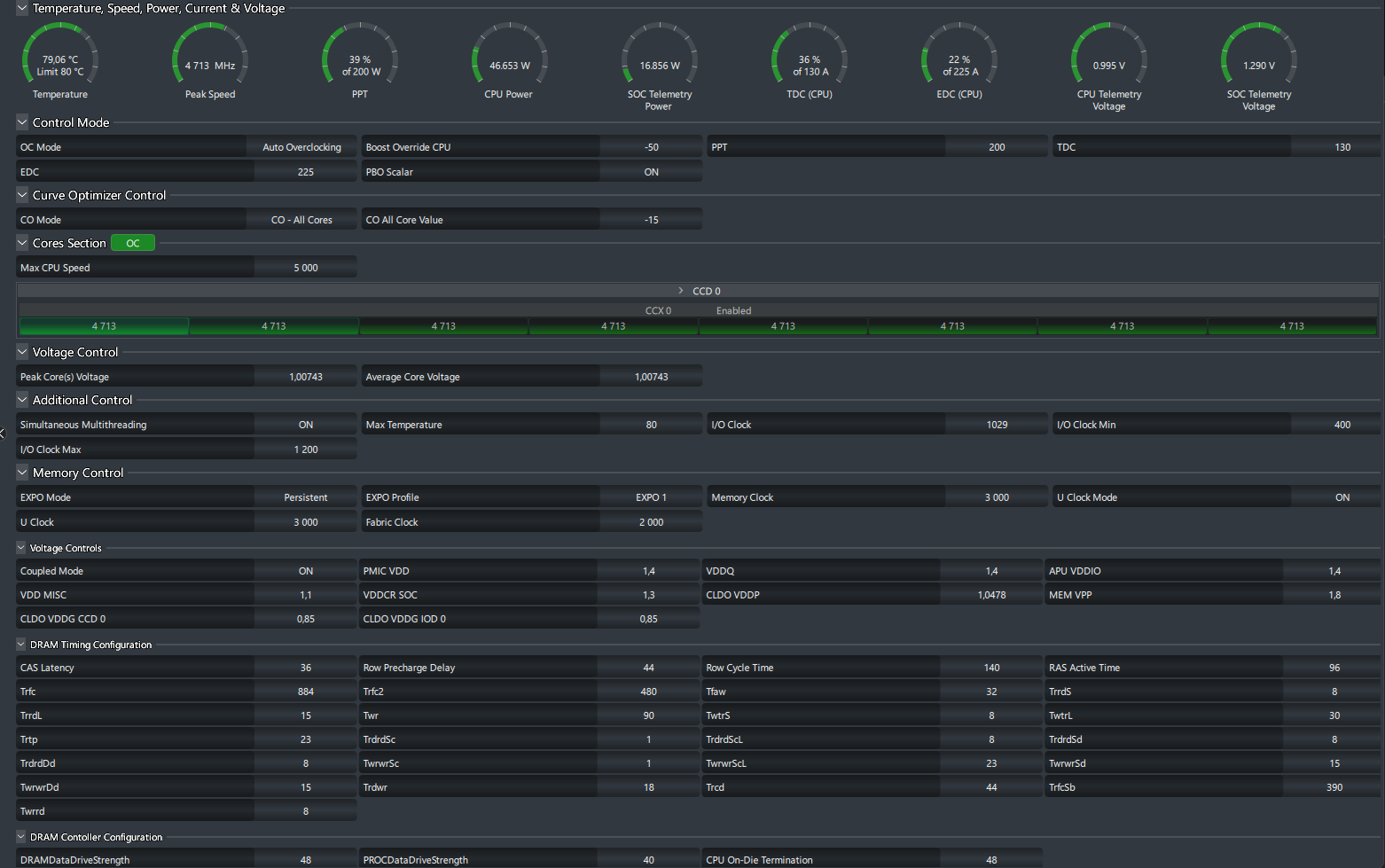This screenshot has width=1385, height=868.
Task: Select the highlighted bright-green core speed bar
Action: [104, 326]
